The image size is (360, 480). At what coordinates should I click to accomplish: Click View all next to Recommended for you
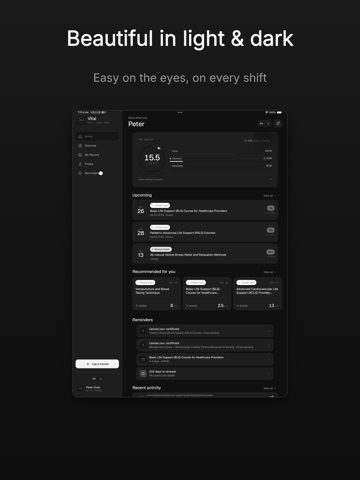[x=269, y=272]
